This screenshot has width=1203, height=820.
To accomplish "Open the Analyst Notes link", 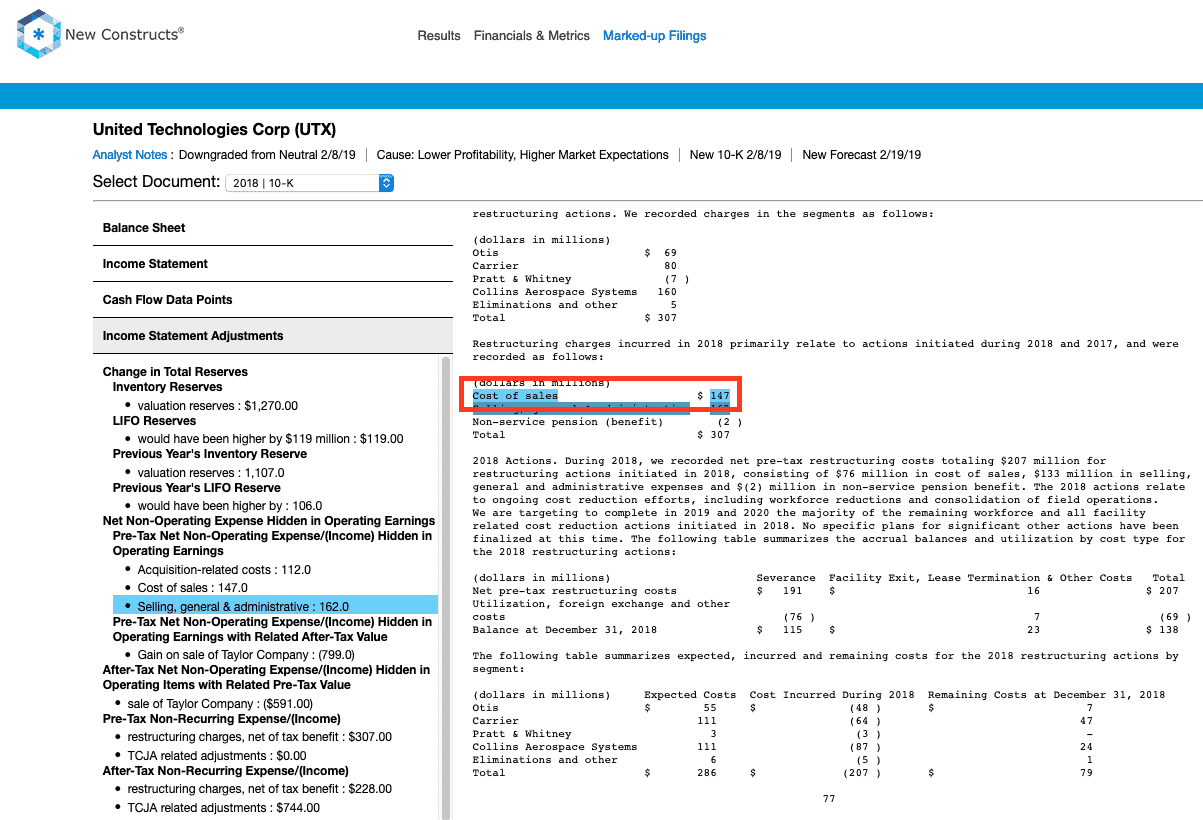I will (x=130, y=155).
